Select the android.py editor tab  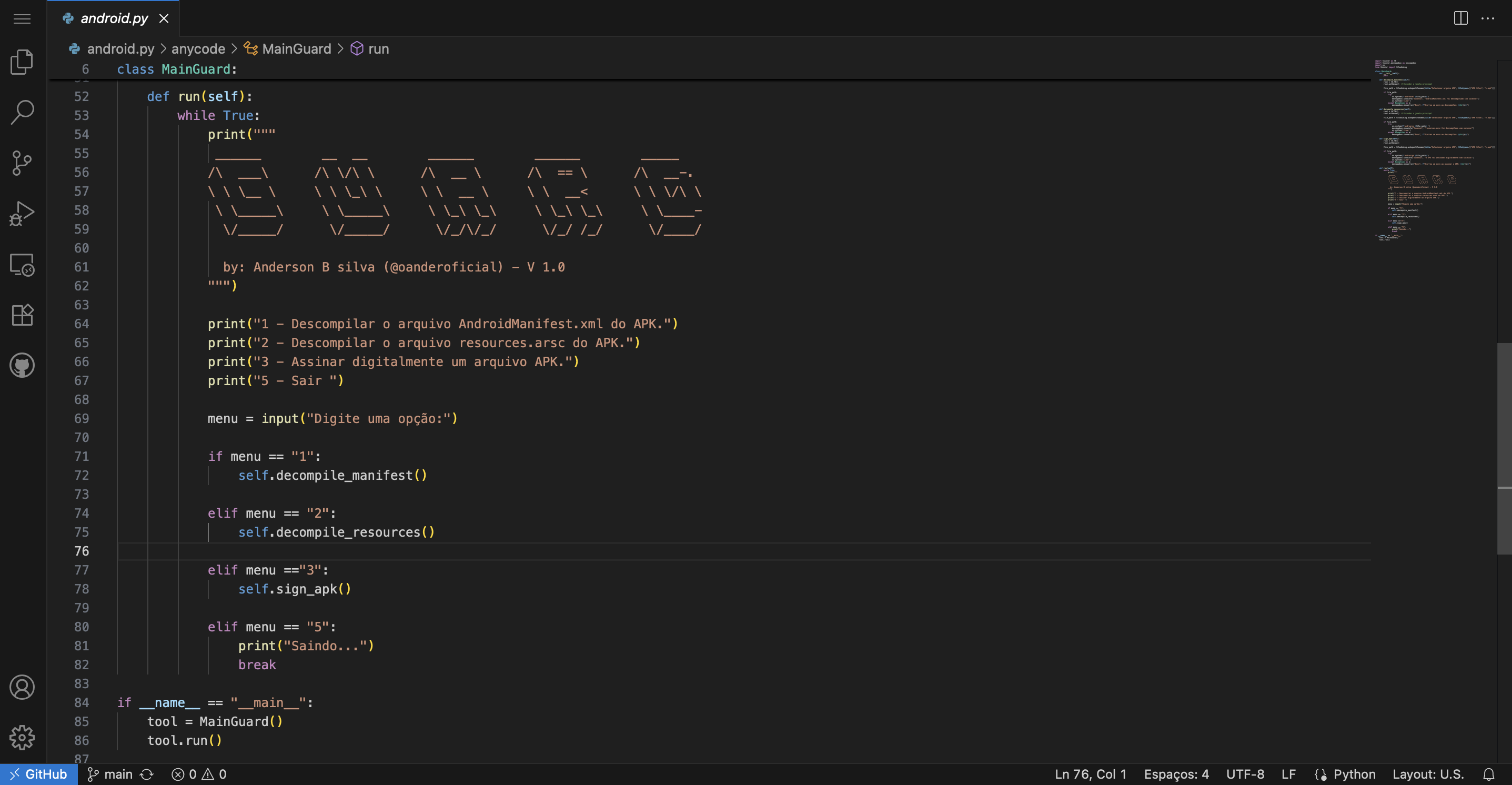coord(114,18)
